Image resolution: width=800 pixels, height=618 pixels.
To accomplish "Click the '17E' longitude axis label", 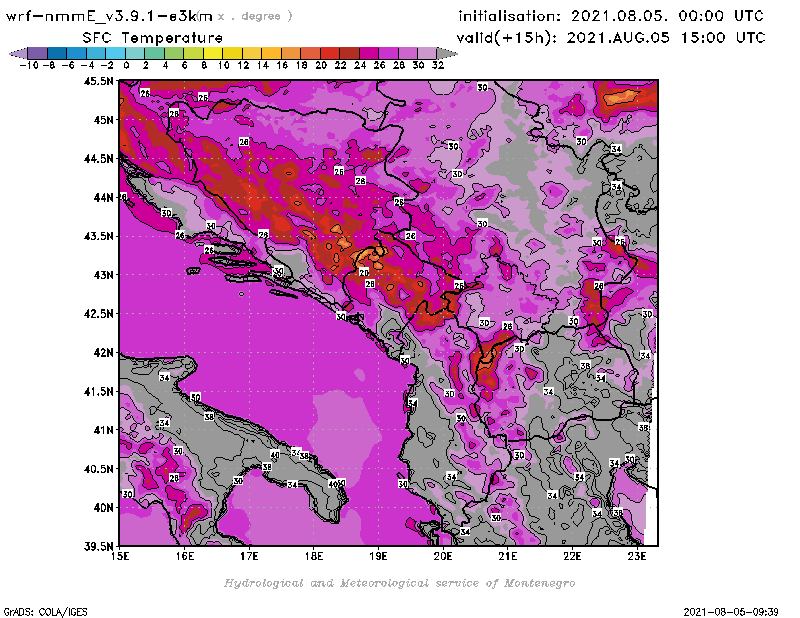I will click(x=249, y=556).
